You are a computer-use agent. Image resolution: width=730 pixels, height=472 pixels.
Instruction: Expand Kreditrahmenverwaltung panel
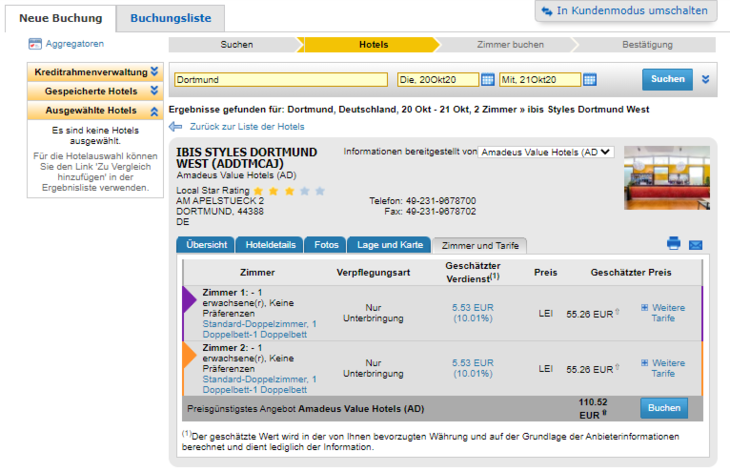[95, 72]
